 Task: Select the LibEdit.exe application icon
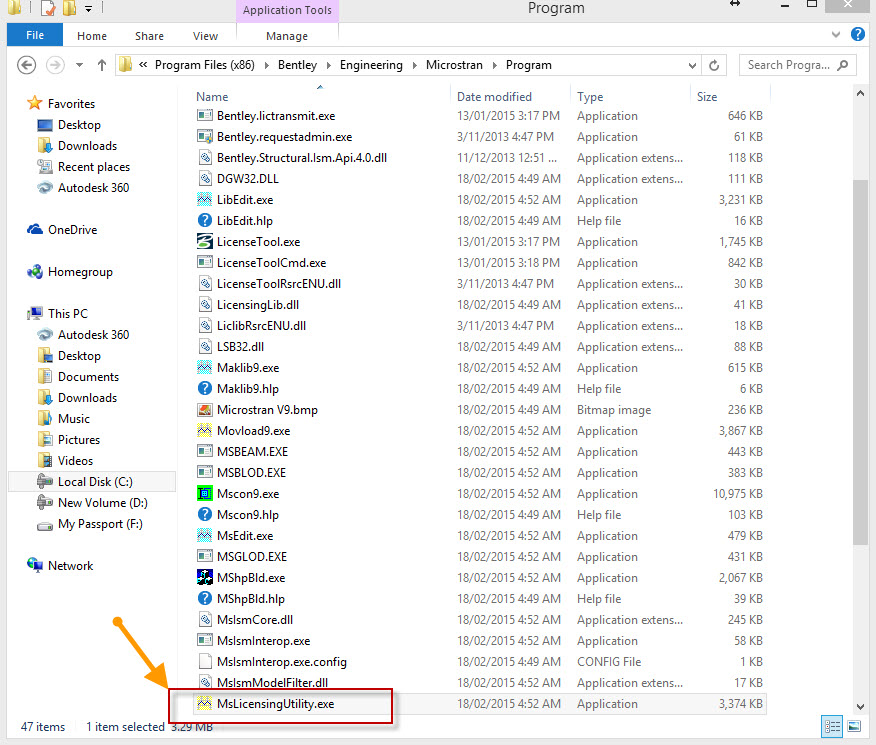204,199
